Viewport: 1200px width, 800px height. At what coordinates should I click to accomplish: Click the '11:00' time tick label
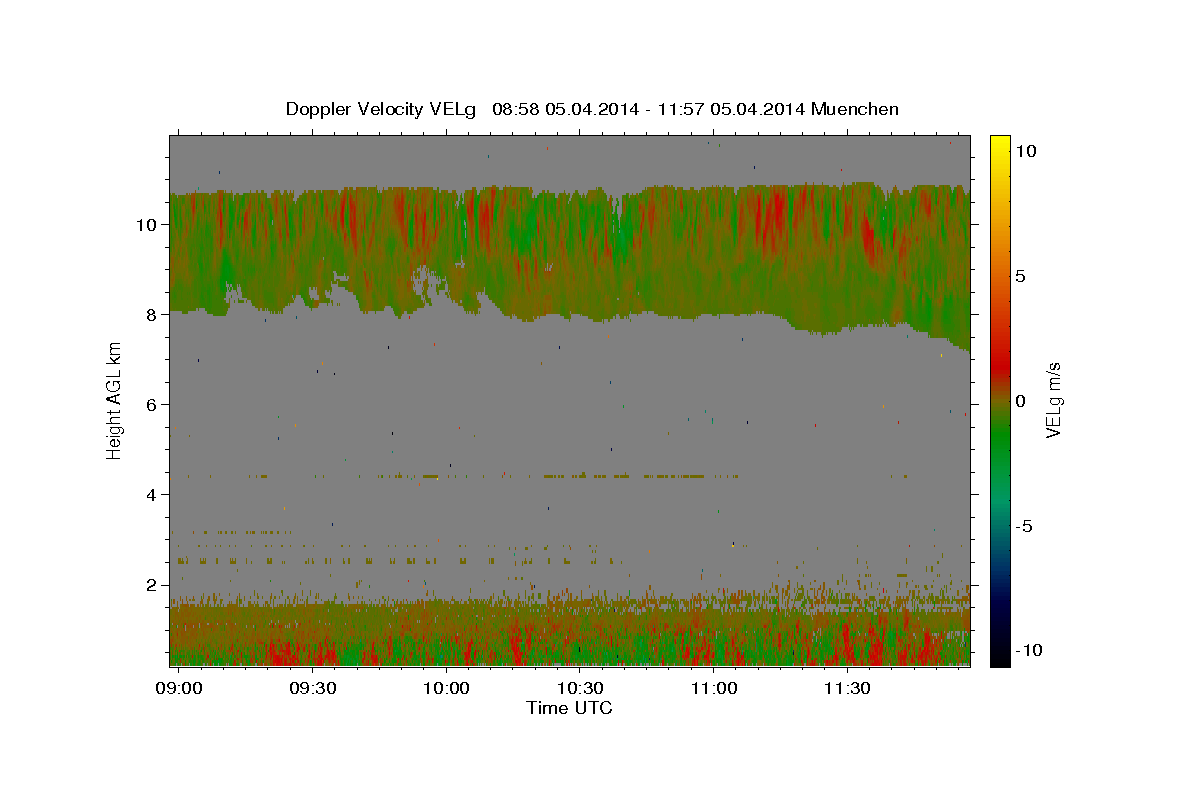coord(714,689)
